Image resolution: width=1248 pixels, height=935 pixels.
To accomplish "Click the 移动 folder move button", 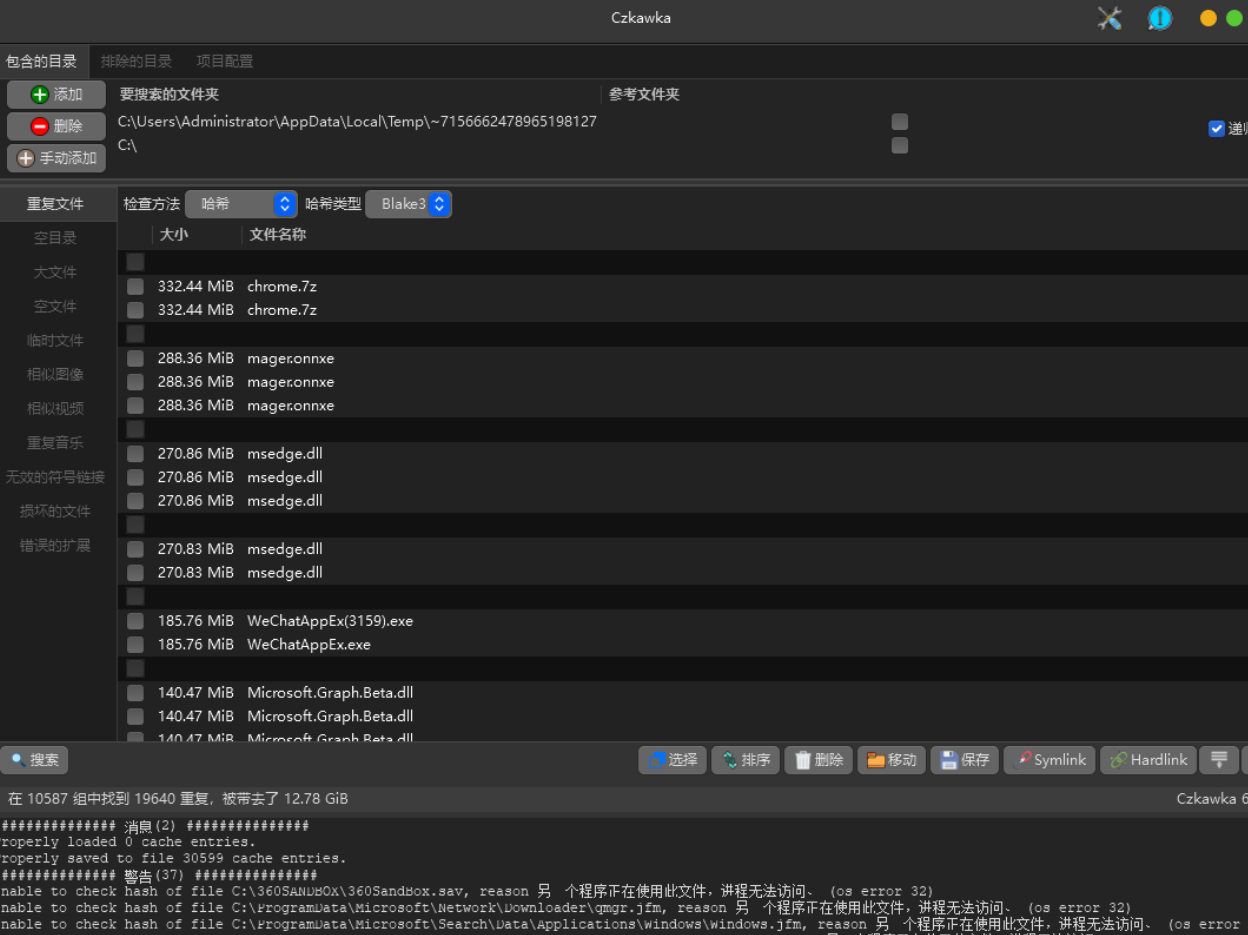I will tap(891, 760).
